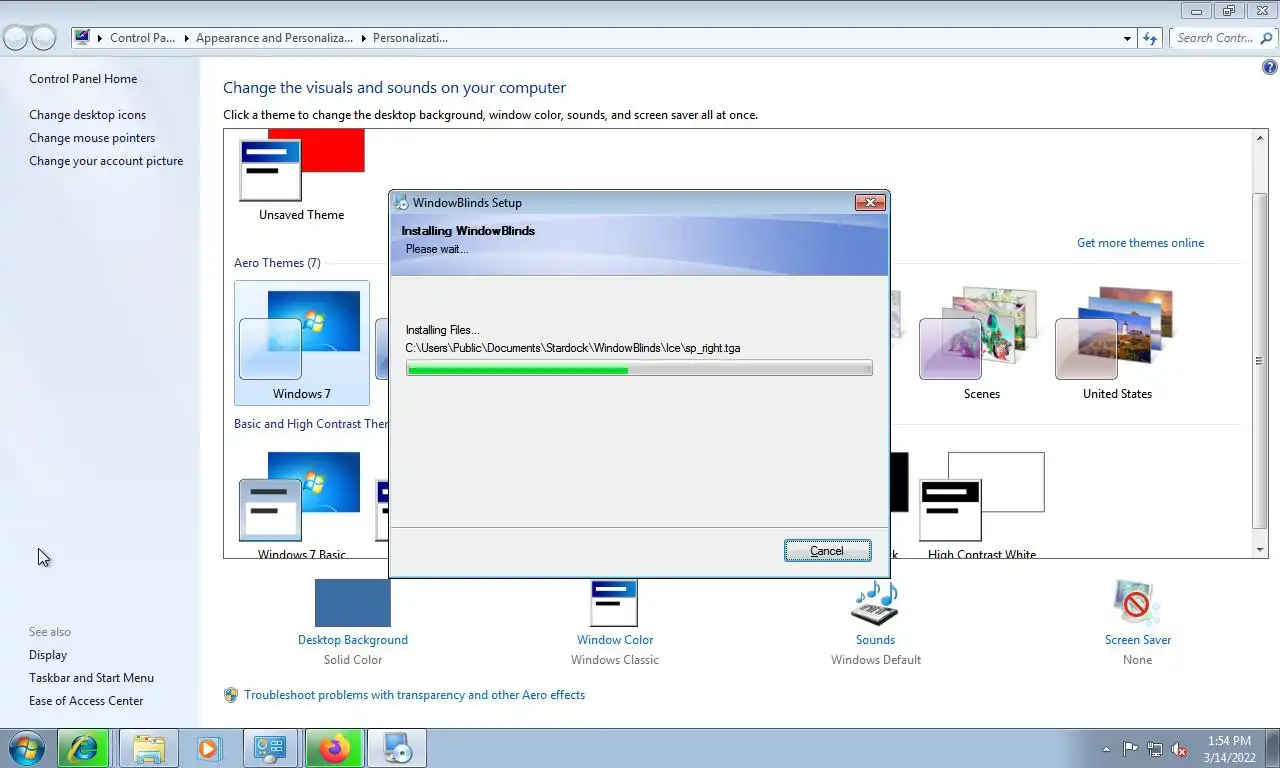Image resolution: width=1280 pixels, height=768 pixels.
Task: Click the taskbar clock
Action: pyautogui.click(x=1229, y=749)
